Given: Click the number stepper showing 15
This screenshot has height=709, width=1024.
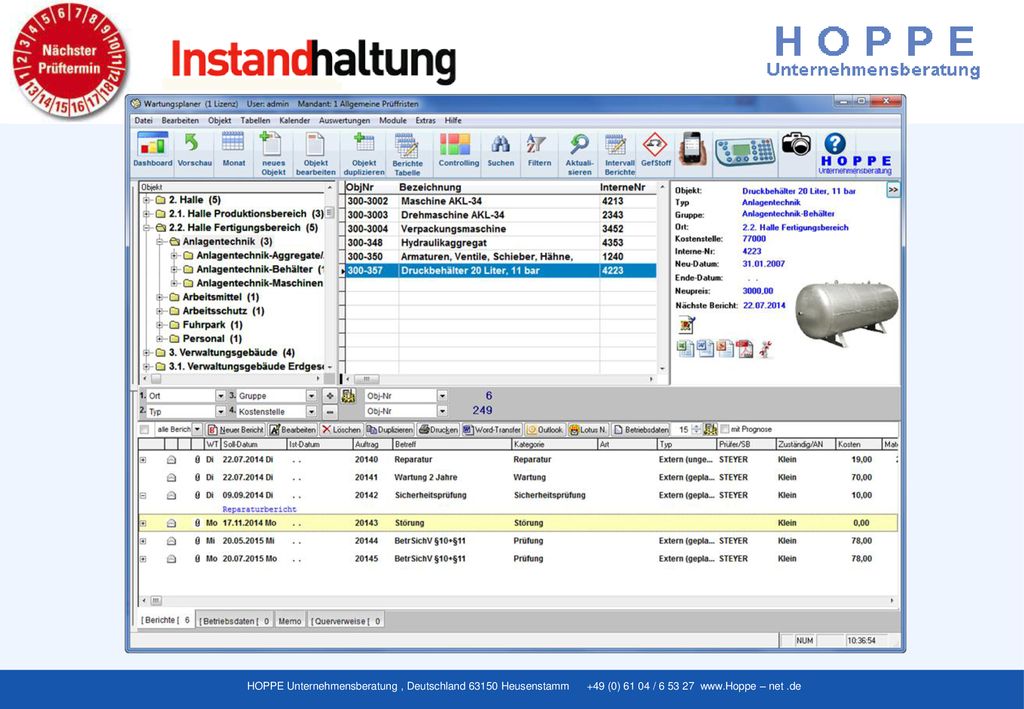Looking at the screenshot, I should pyautogui.click(x=690, y=430).
